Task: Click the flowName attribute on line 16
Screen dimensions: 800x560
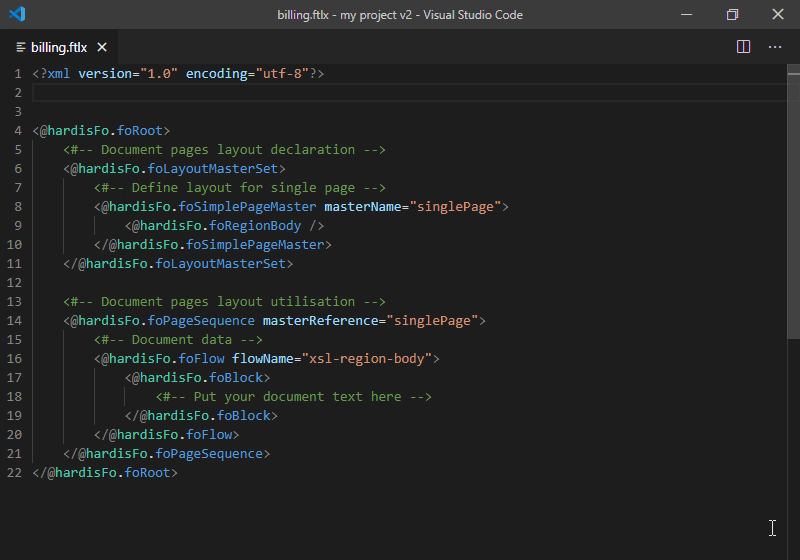Action: 263,359
